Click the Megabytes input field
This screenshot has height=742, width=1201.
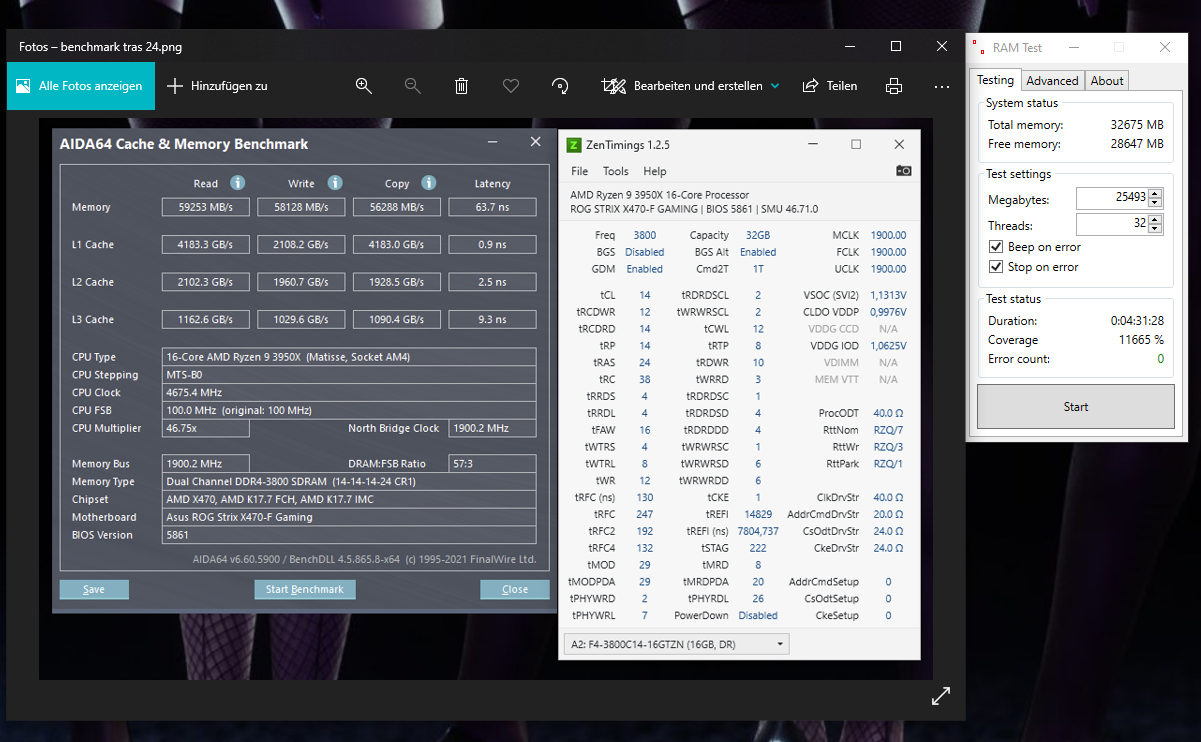tap(1112, 198)
